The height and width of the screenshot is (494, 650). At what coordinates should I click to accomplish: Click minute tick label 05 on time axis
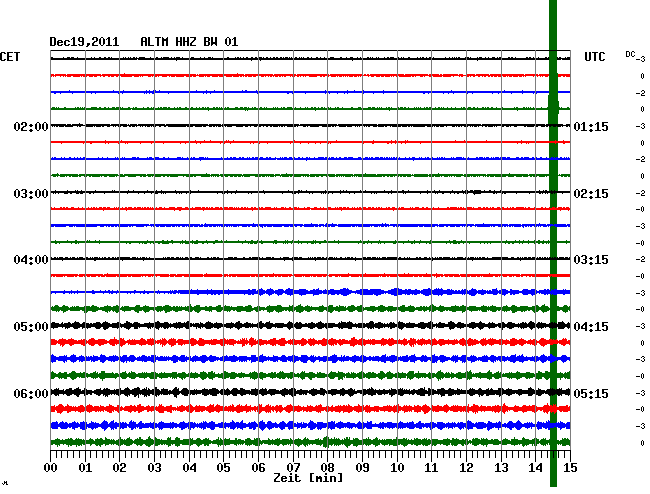[223, 468]
